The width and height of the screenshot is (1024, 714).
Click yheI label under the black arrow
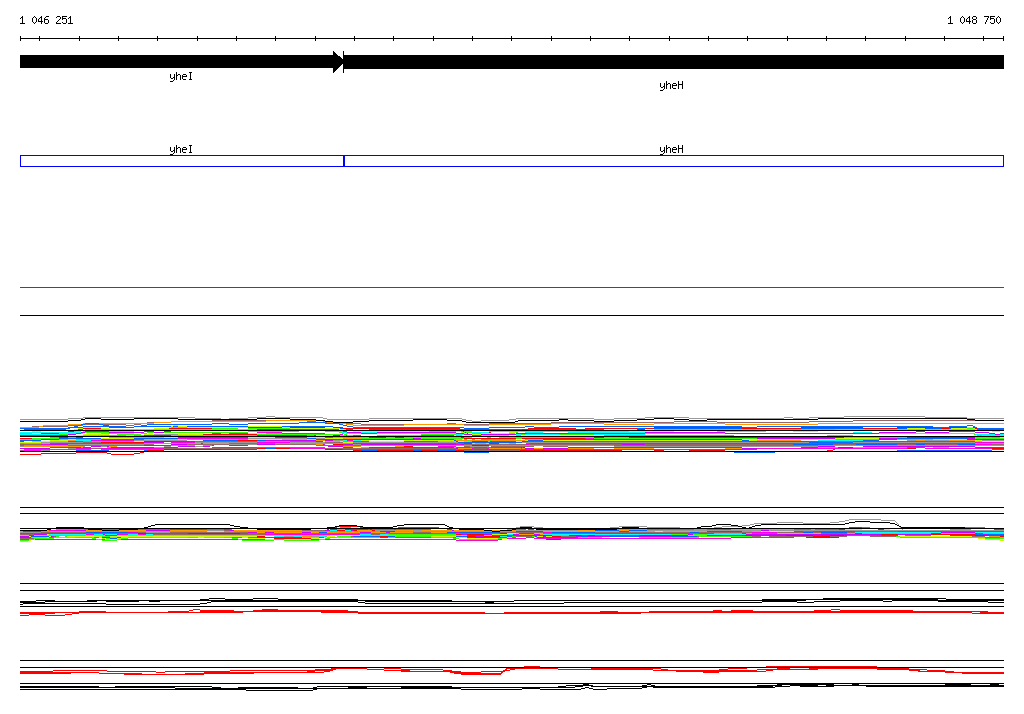tap(181, 77)
